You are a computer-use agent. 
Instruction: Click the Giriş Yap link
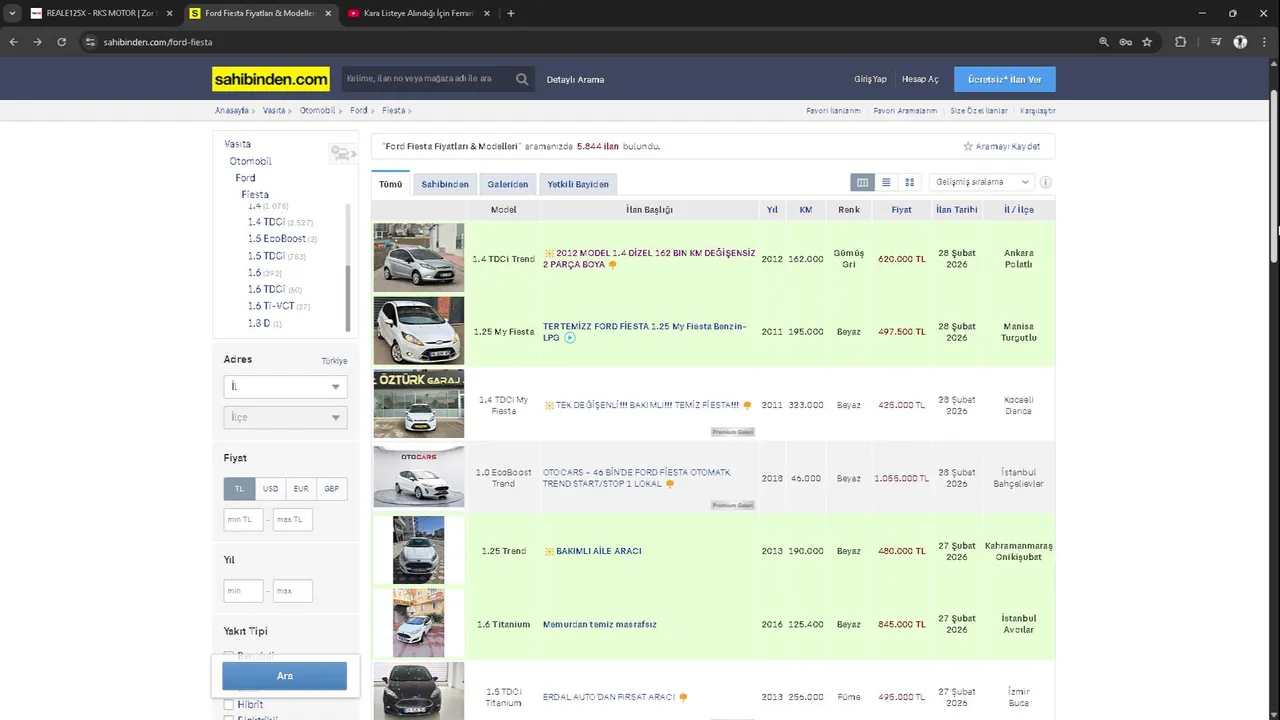[x=870, y=79]
